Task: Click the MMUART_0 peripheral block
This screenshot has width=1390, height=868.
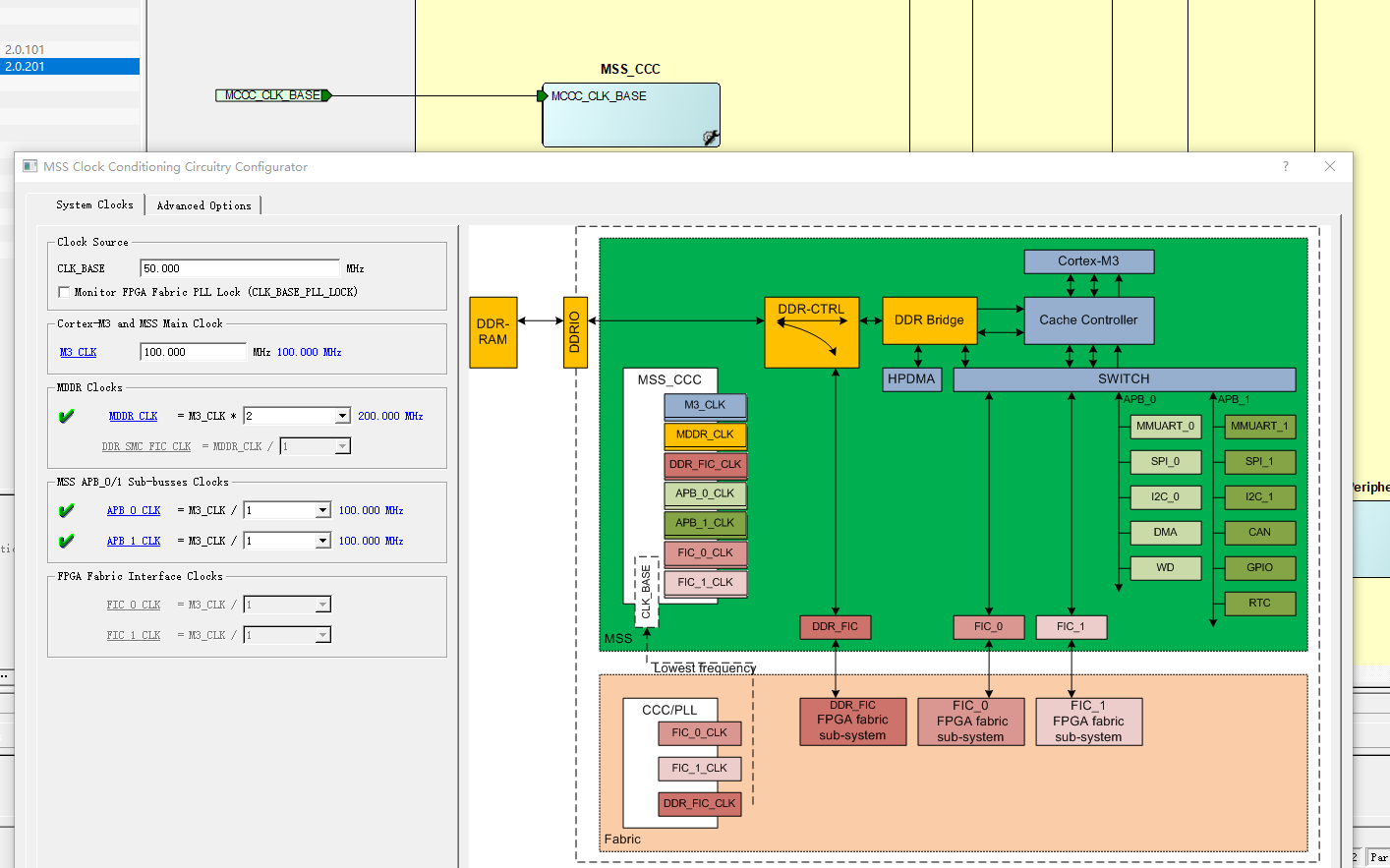Action: click(x=1166, y=427)
